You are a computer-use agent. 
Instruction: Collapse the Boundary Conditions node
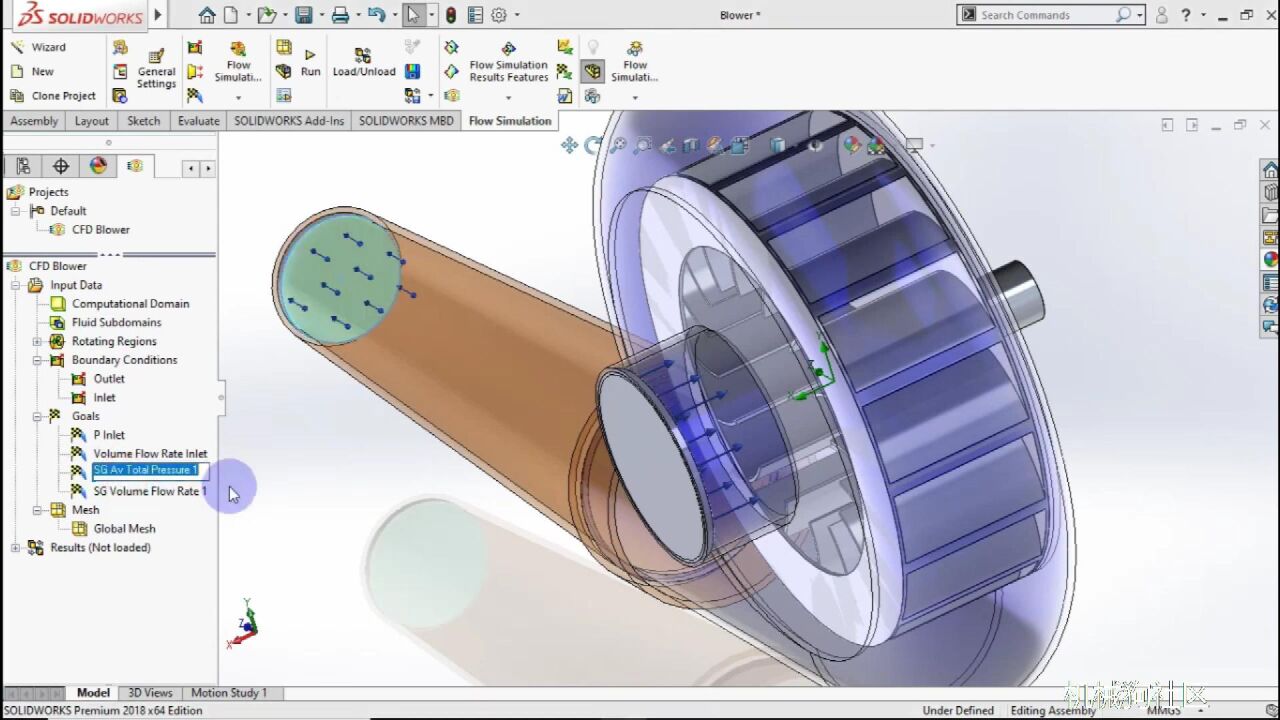(37, 360)
